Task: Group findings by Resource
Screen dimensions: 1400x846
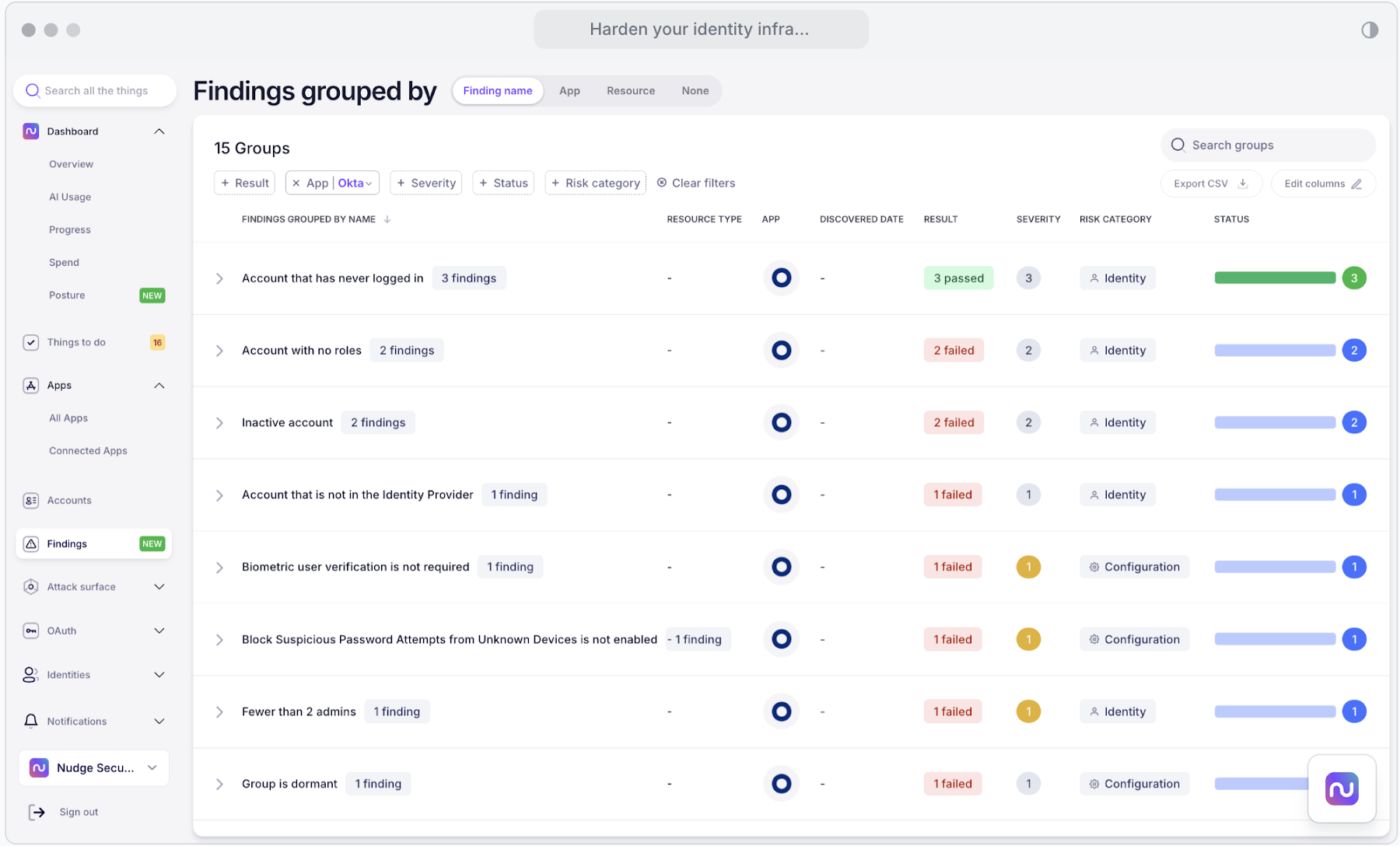Action: pyautogui.click(x=630, y=91)
